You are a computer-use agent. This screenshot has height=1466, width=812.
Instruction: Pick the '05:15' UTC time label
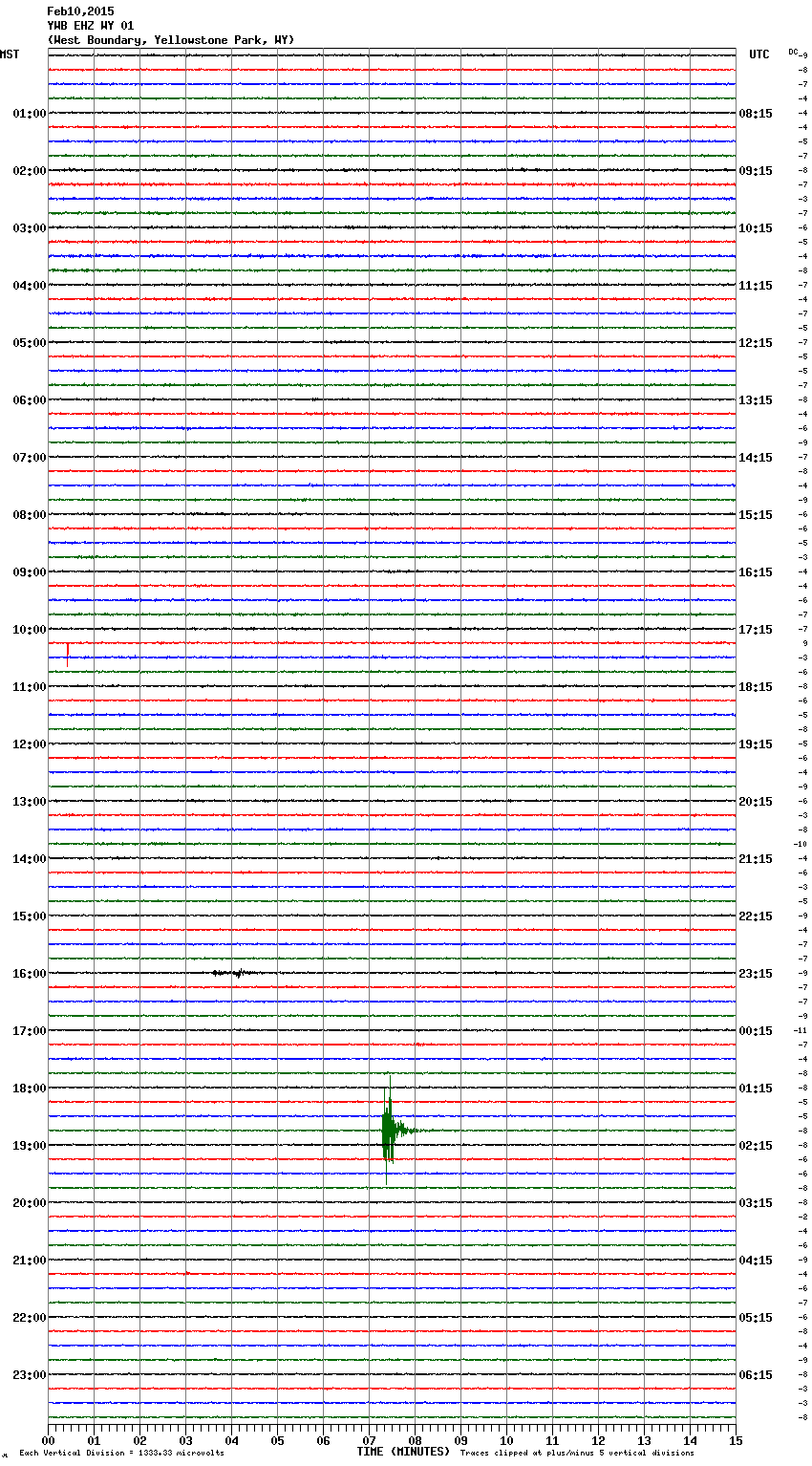756,1318
